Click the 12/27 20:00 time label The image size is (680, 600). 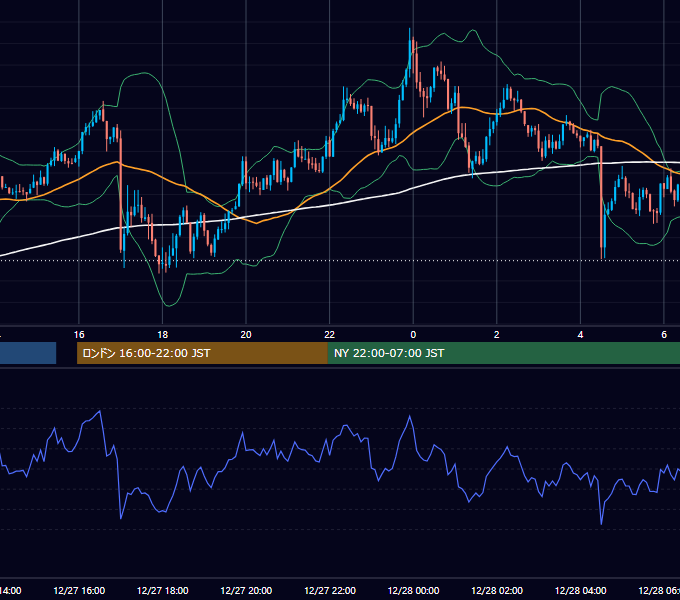click(246, 590)
